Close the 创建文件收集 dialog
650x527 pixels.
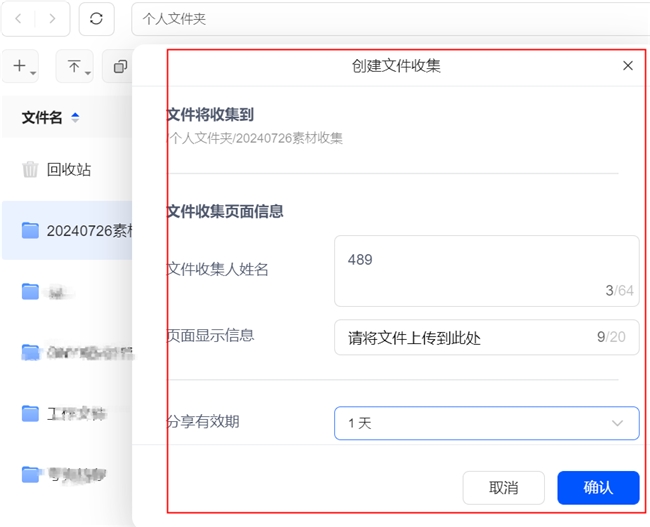pos(628,66)
